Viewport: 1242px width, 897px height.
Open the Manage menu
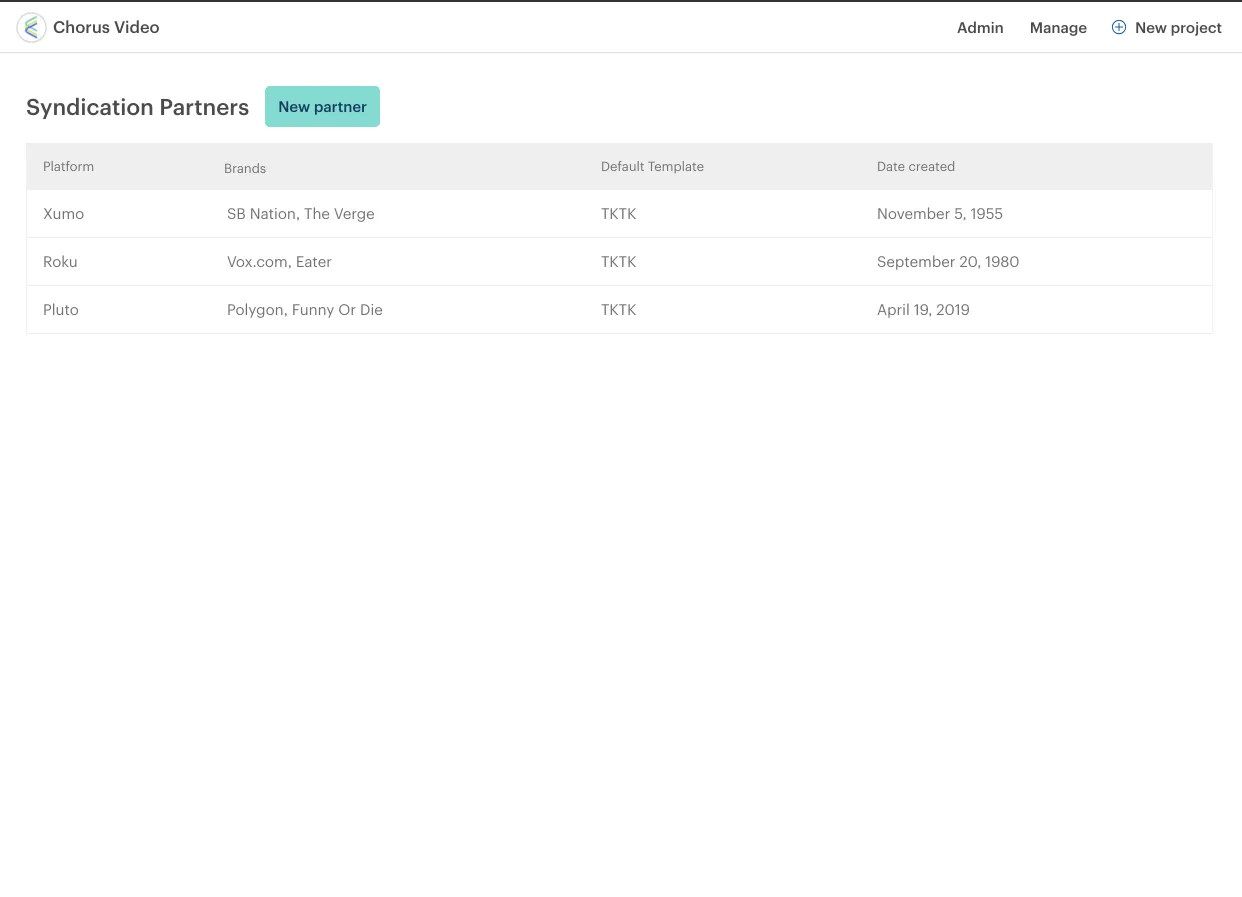tap(1058, 28)
